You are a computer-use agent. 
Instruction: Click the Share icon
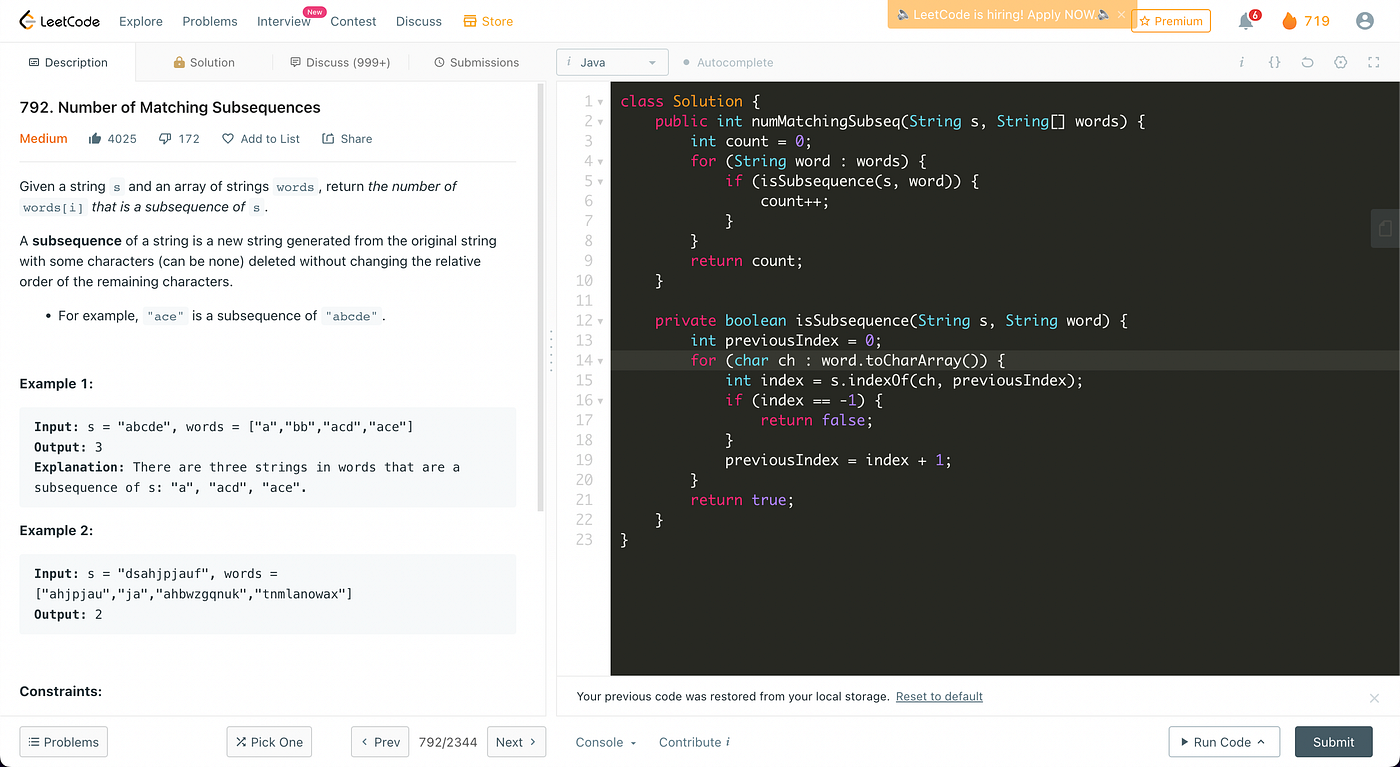328,139
